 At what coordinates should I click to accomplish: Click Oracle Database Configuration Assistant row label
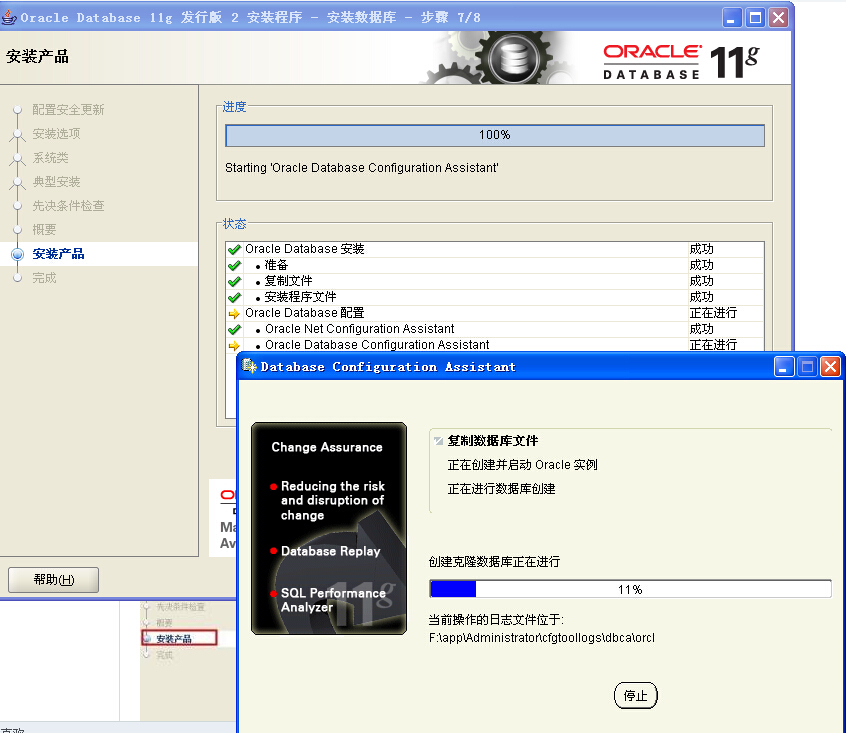pos(377,345)
